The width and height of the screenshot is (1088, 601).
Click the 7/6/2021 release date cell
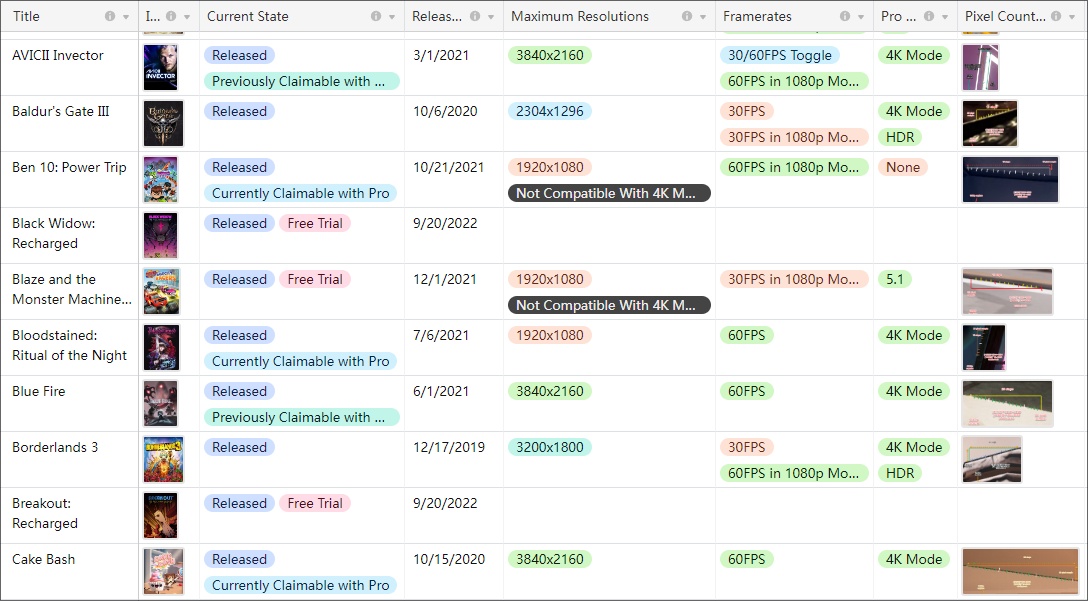coord(454,348)
